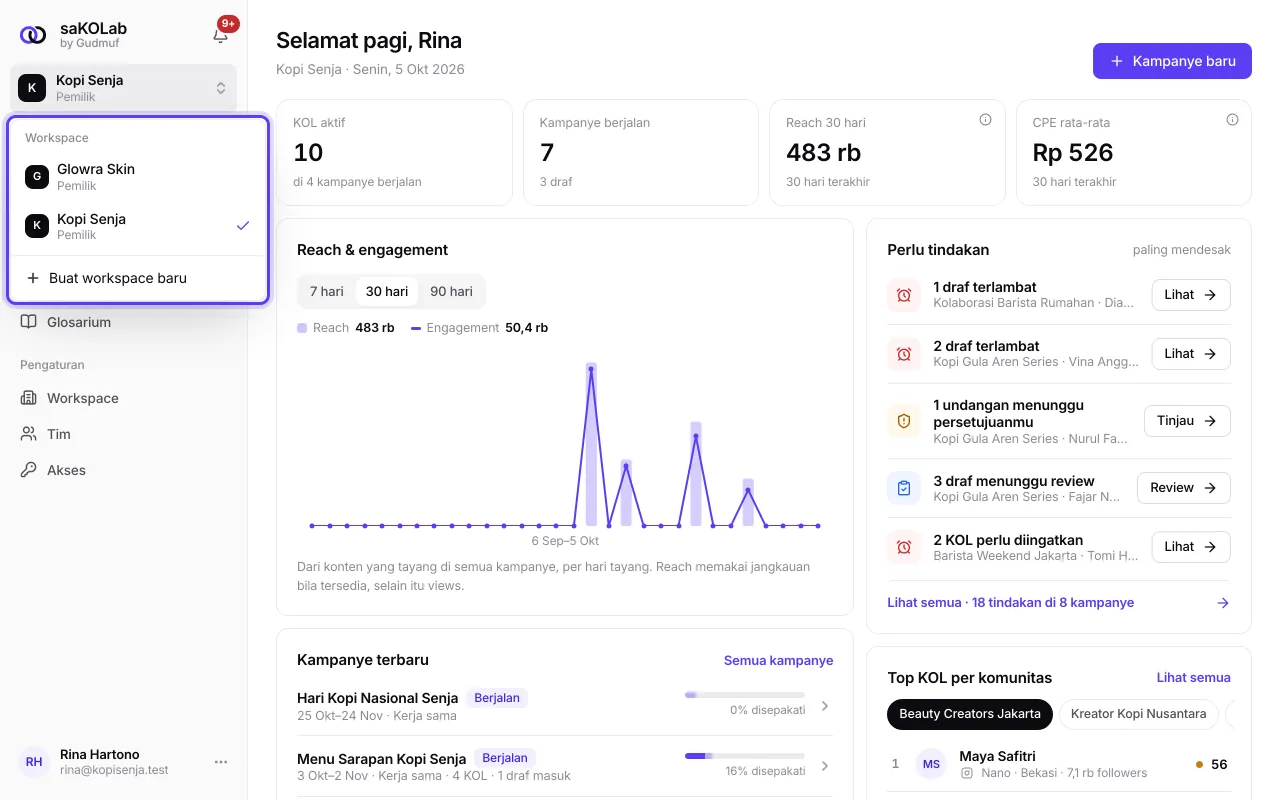Click shield icon for pending invitation
The image size is (1280, 800).
pyautogui.click(x=904, y=421)
